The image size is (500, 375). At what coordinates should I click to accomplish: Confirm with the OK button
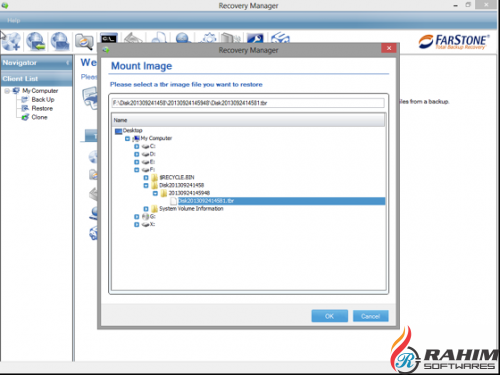click(330, 316)
